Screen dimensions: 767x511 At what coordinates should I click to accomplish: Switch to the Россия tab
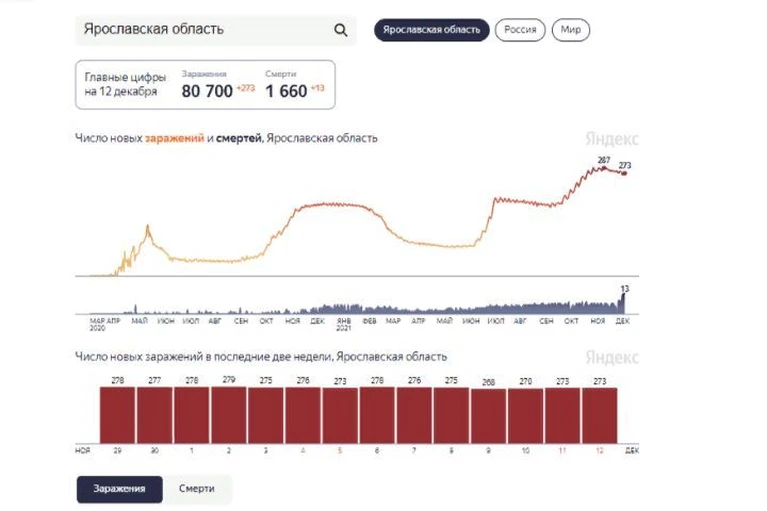point(520,30)
